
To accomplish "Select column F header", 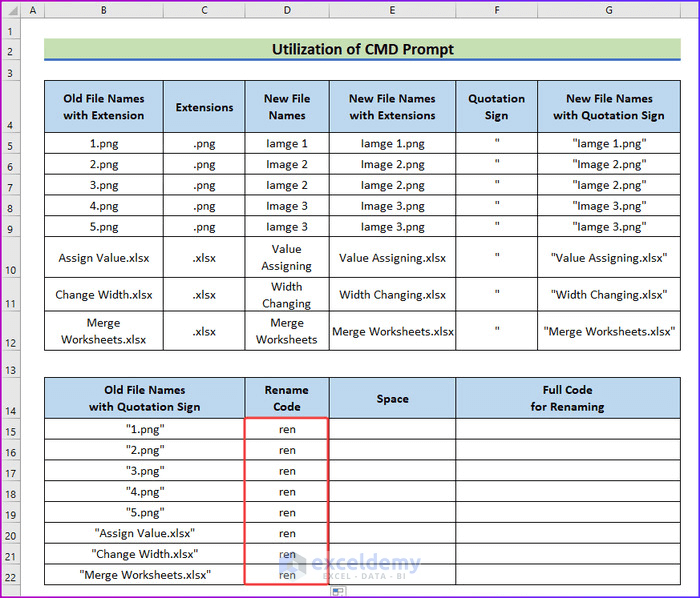I will pyautogui.click(x=496, y=10).
